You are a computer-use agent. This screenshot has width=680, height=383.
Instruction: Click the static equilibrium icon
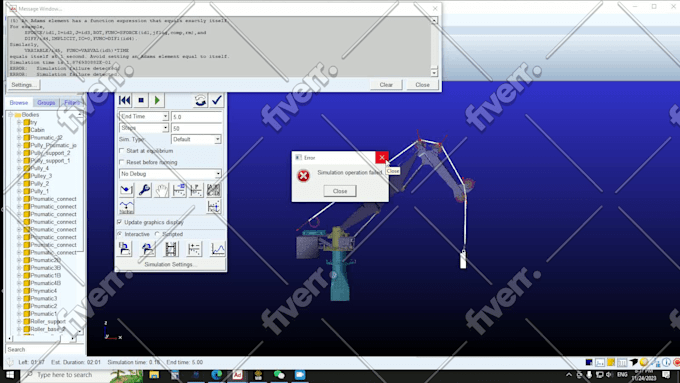pyautogui.click(x=127, y=190)
